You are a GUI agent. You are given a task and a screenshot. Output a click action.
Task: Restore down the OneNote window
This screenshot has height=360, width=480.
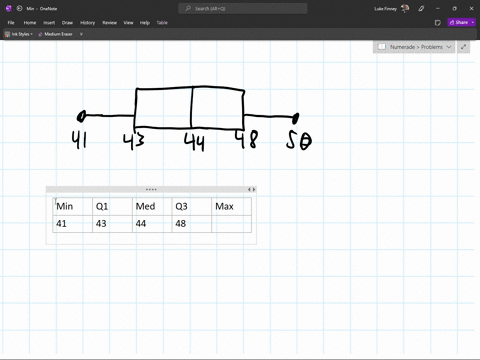pos(454,9)
